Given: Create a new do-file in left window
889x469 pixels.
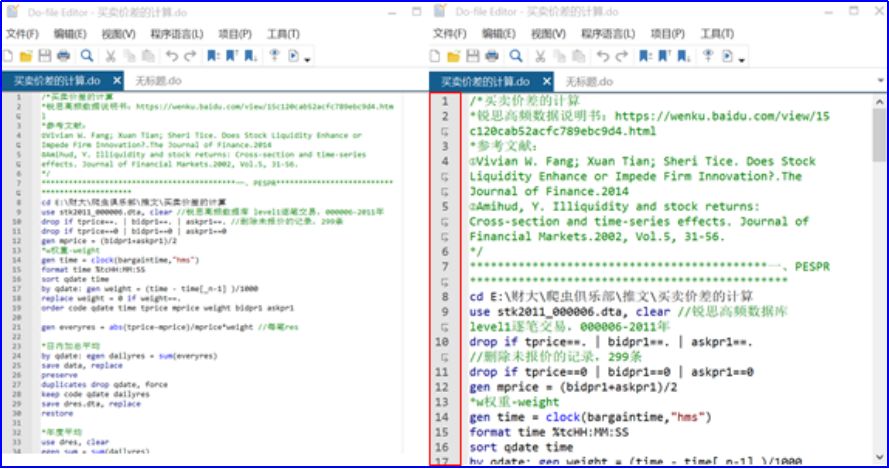Looking at the screenshot, I should pyautogui.click(x=8, y=56).
